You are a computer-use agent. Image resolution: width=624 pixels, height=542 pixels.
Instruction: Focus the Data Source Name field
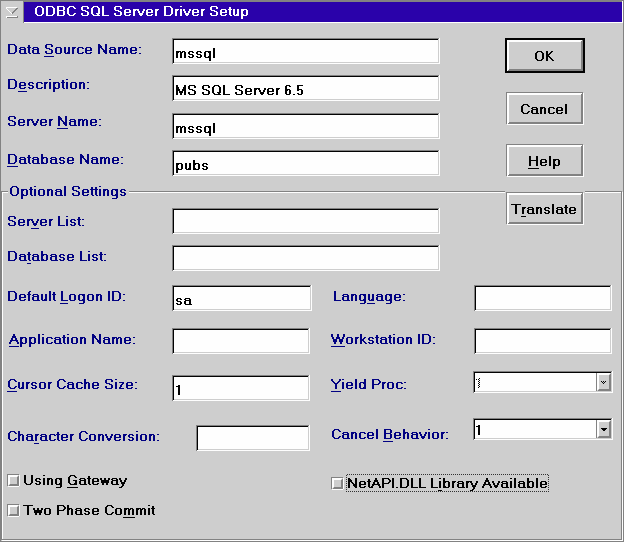[306, 51]
